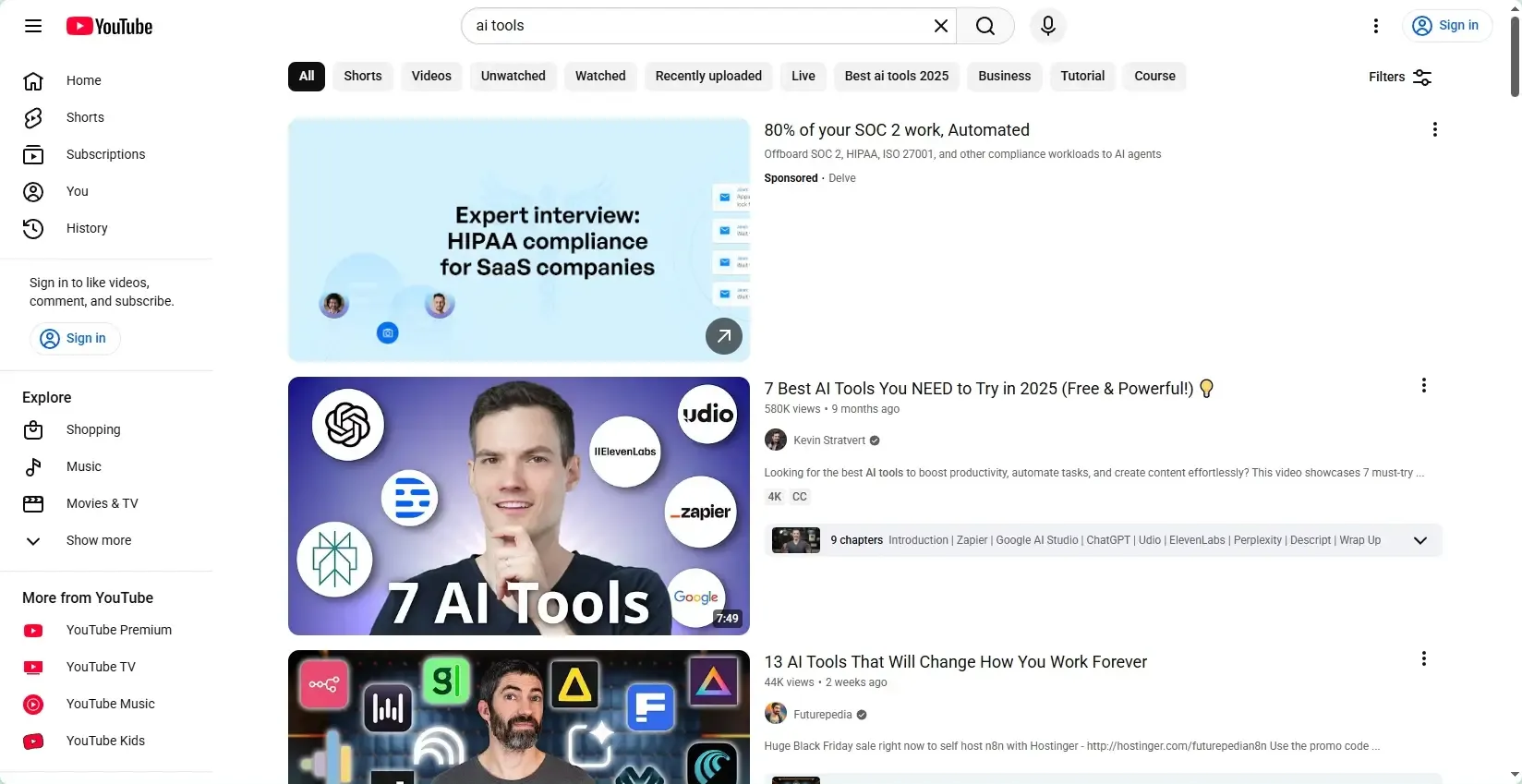Open the Shorts section in the sidebar
The image size is (1522, 784).
pos(85,117)
